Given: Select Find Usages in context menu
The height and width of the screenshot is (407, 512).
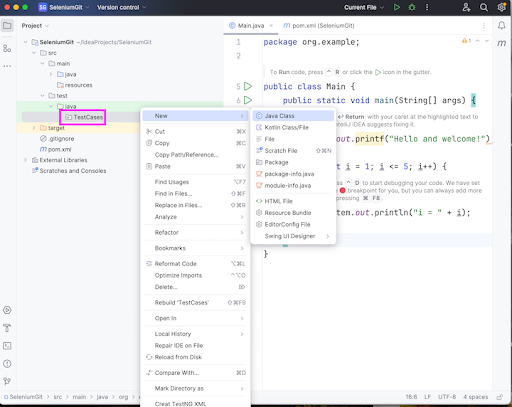Looking at the screenshot, I should (x=196, y=182).
